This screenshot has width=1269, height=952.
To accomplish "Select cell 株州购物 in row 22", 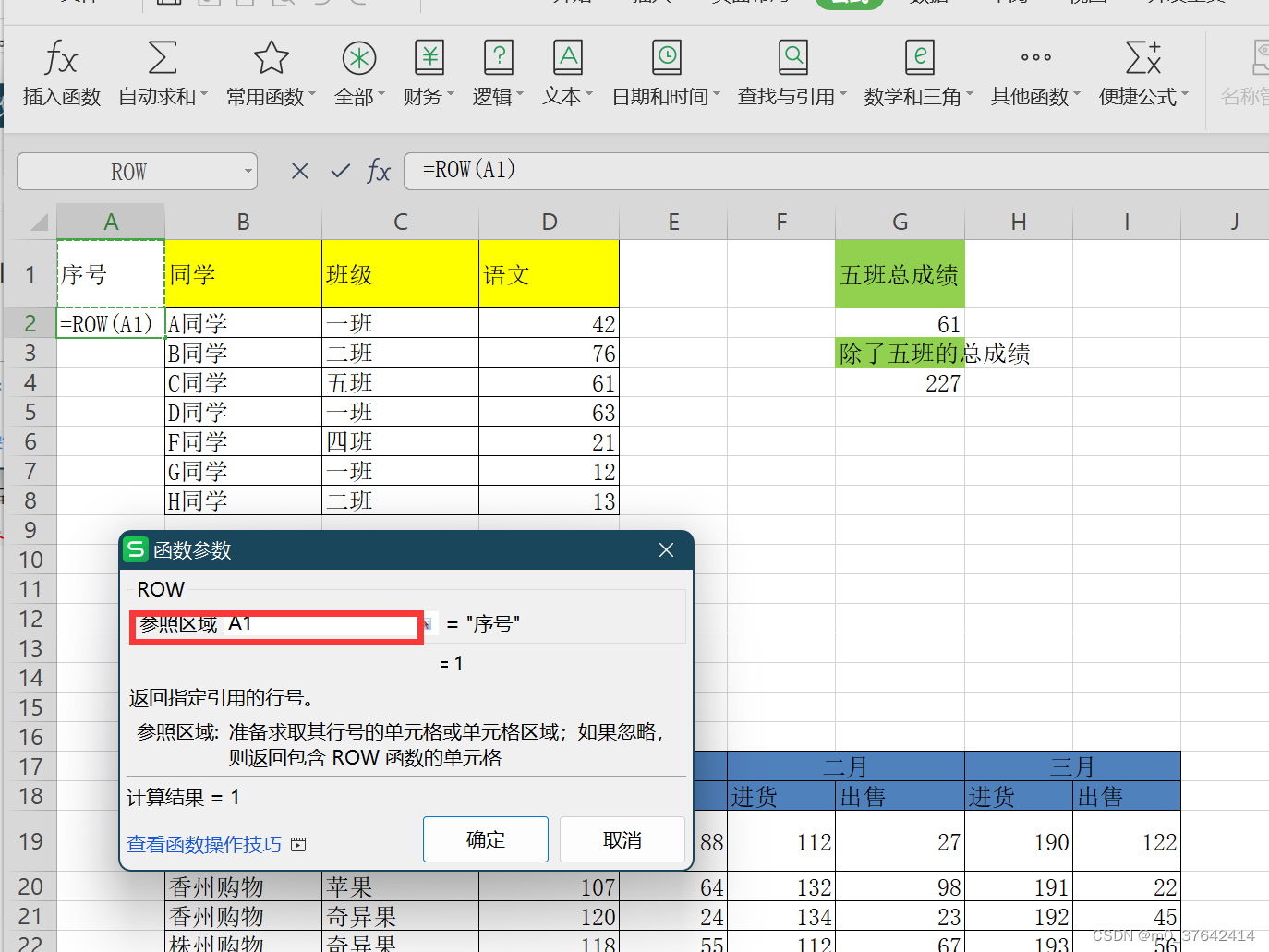I will (243, 943).
